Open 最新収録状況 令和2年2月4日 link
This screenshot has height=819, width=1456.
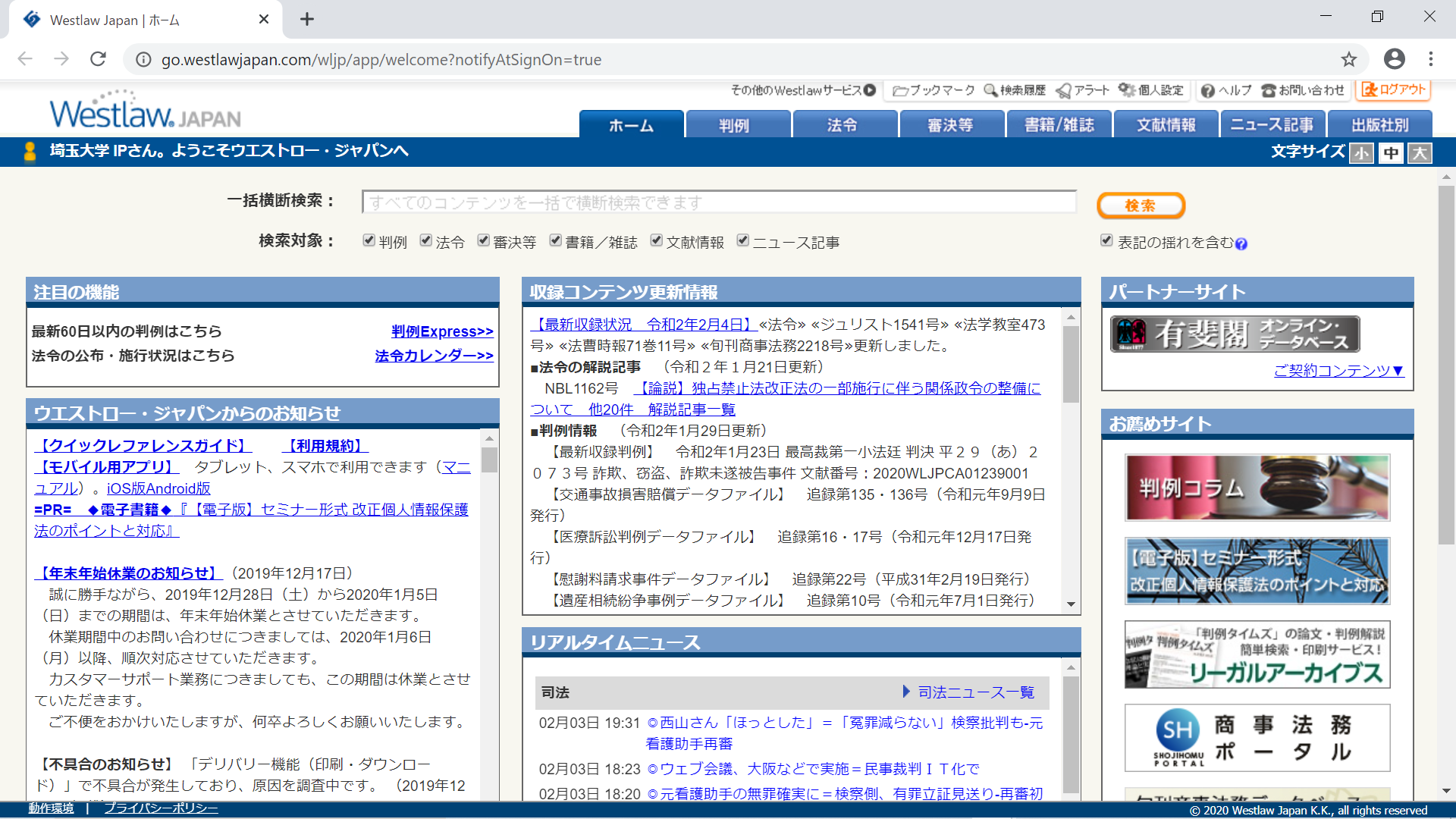tap(644, 325)
